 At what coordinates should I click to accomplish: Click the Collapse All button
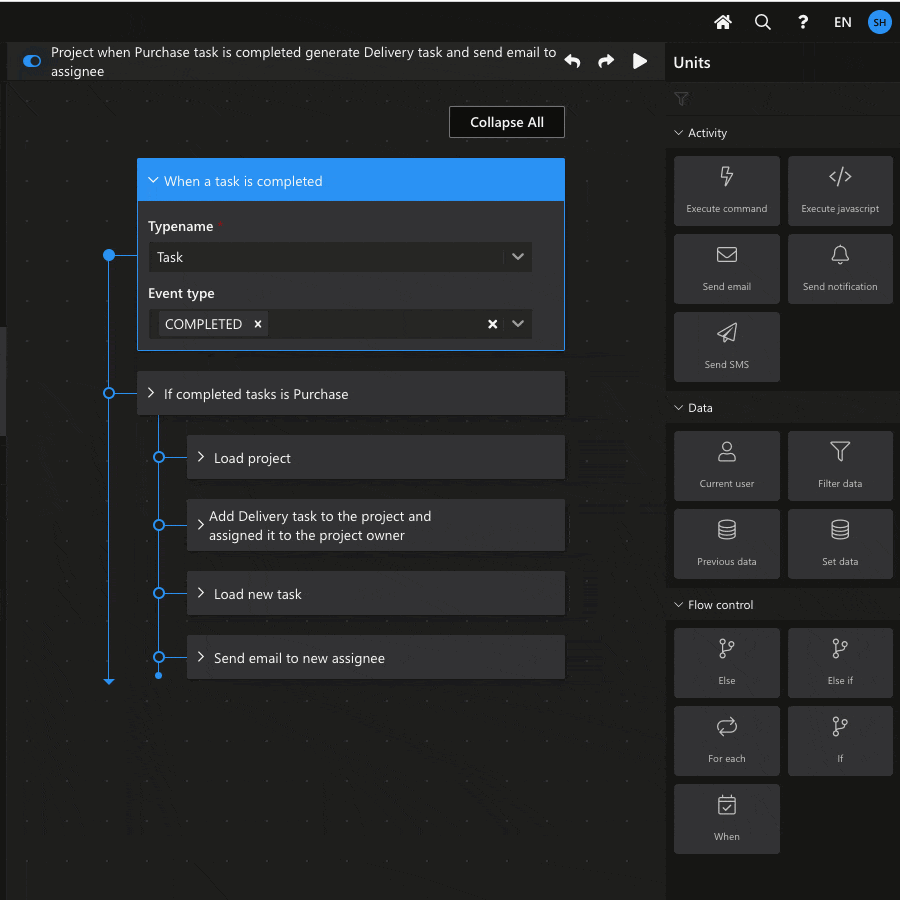point(507,122)
